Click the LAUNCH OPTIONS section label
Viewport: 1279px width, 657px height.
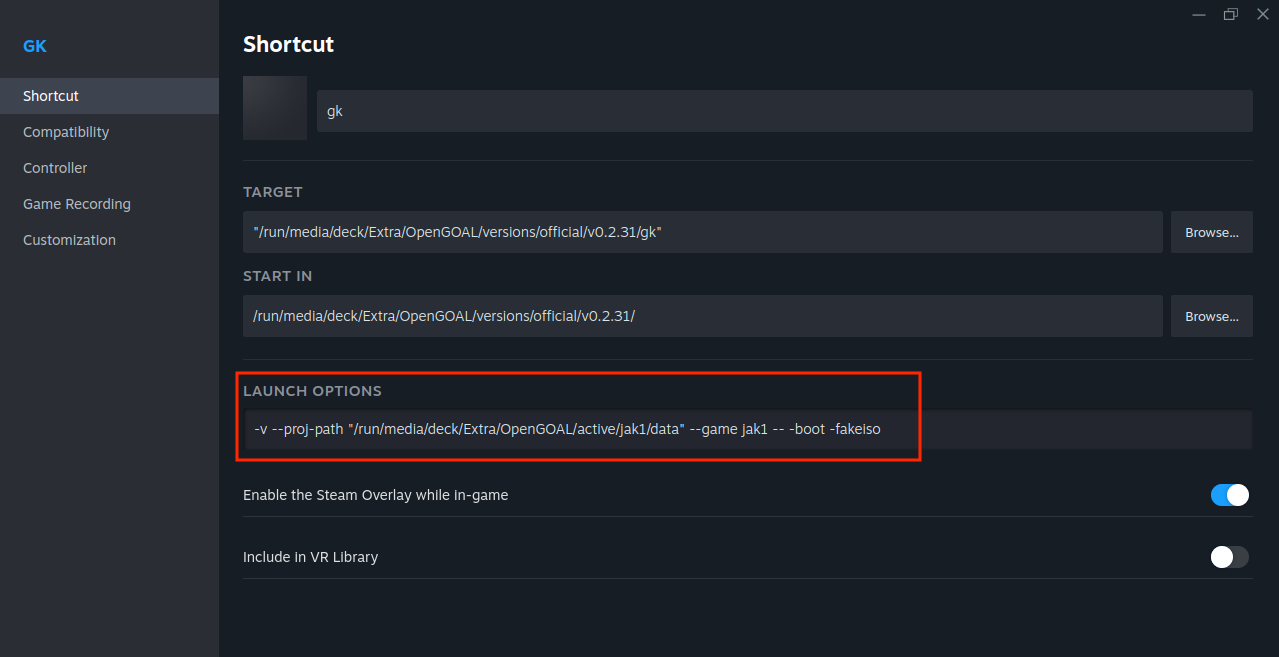[x=312, y=391]
